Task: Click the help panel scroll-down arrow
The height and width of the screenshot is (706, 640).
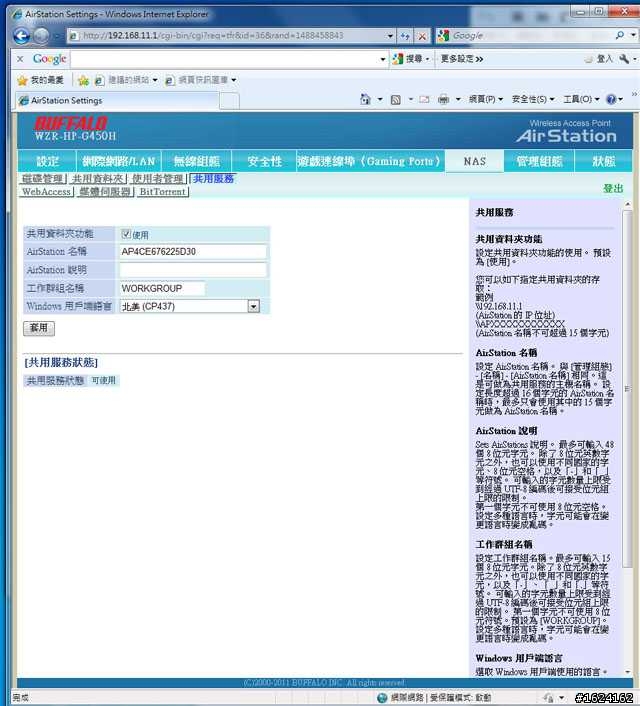Action: pyautogui.click(x=627, y=672)
